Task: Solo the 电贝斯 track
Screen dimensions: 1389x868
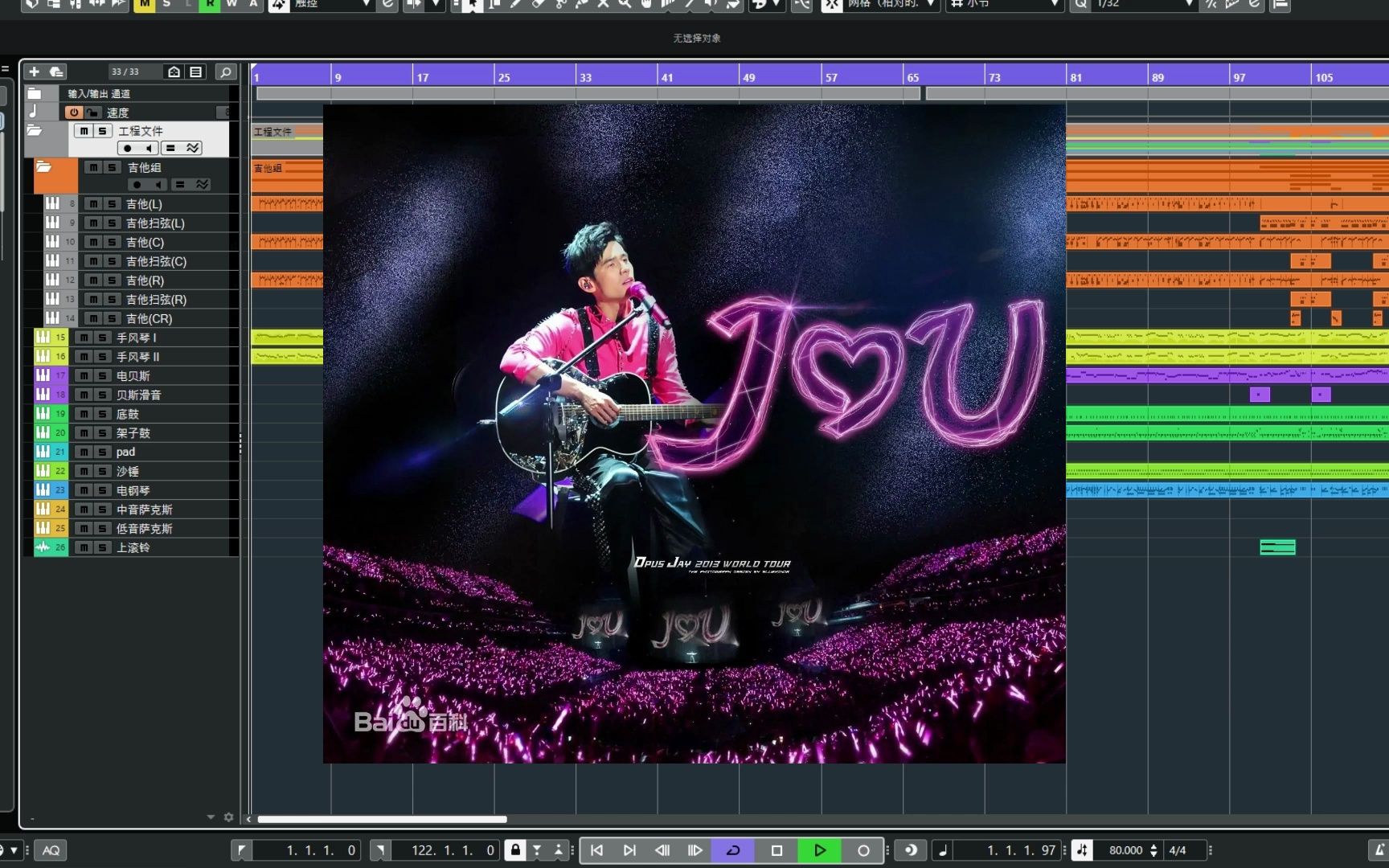Action: (102, 375)
